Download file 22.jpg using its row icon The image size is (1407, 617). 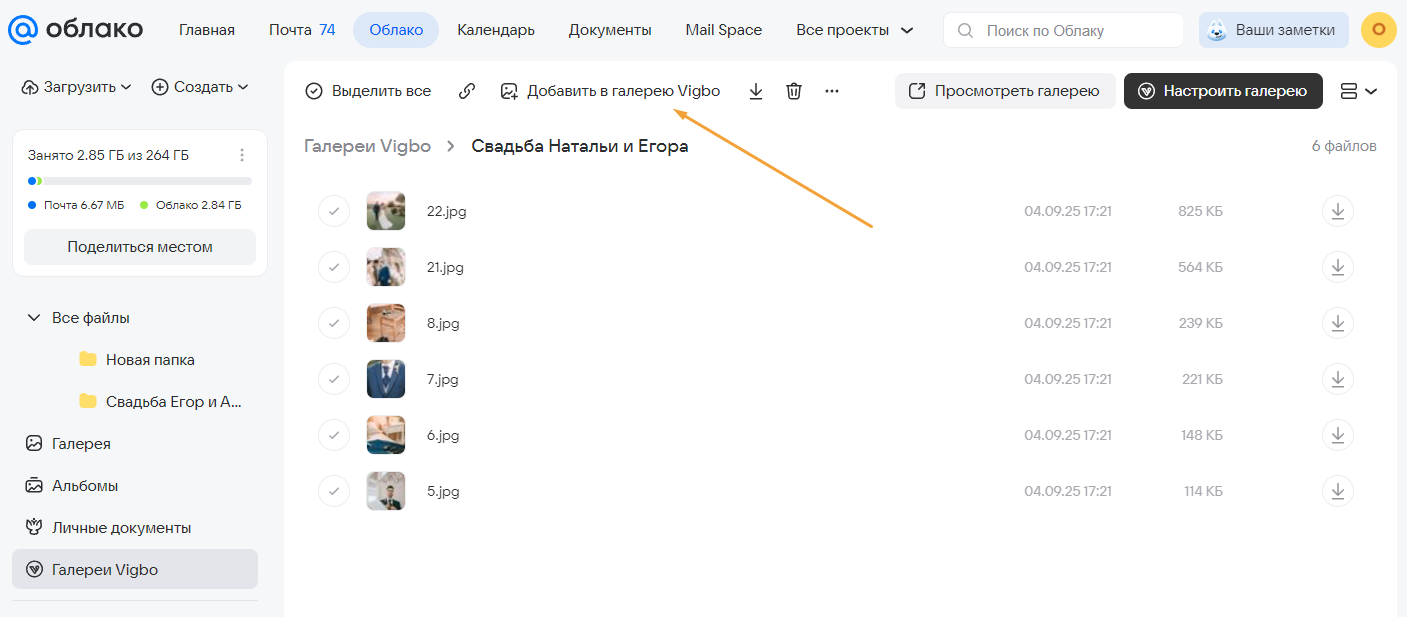coord(1337,211)
